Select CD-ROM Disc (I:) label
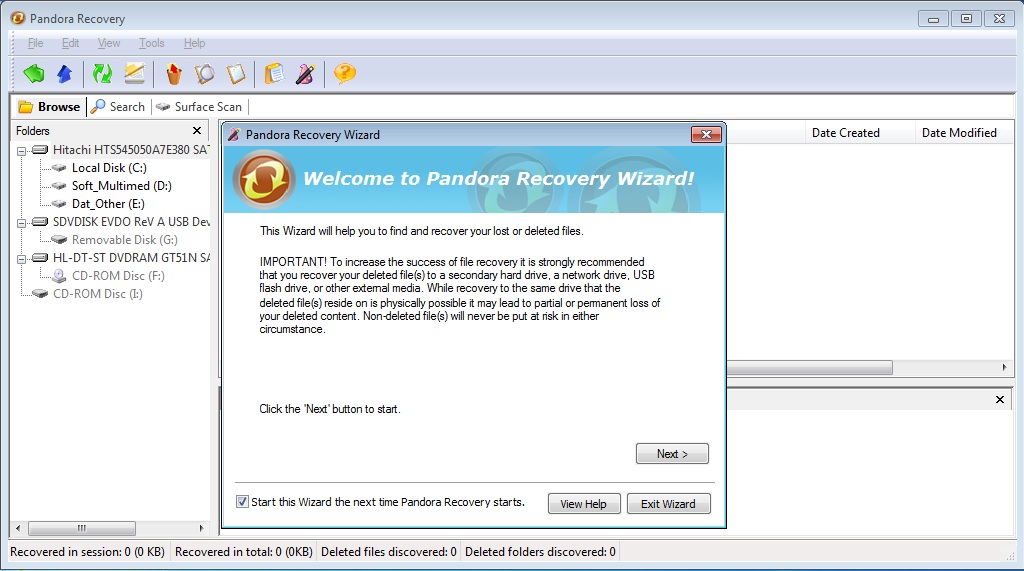1024x571 pixels. point(98,293)
